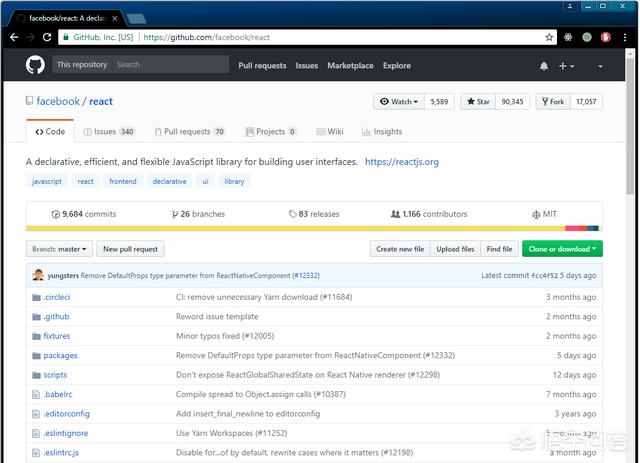The width and height of the screenshot is (640, 463).
Task: Select the ui topic tag
Action: click(205, 181)
